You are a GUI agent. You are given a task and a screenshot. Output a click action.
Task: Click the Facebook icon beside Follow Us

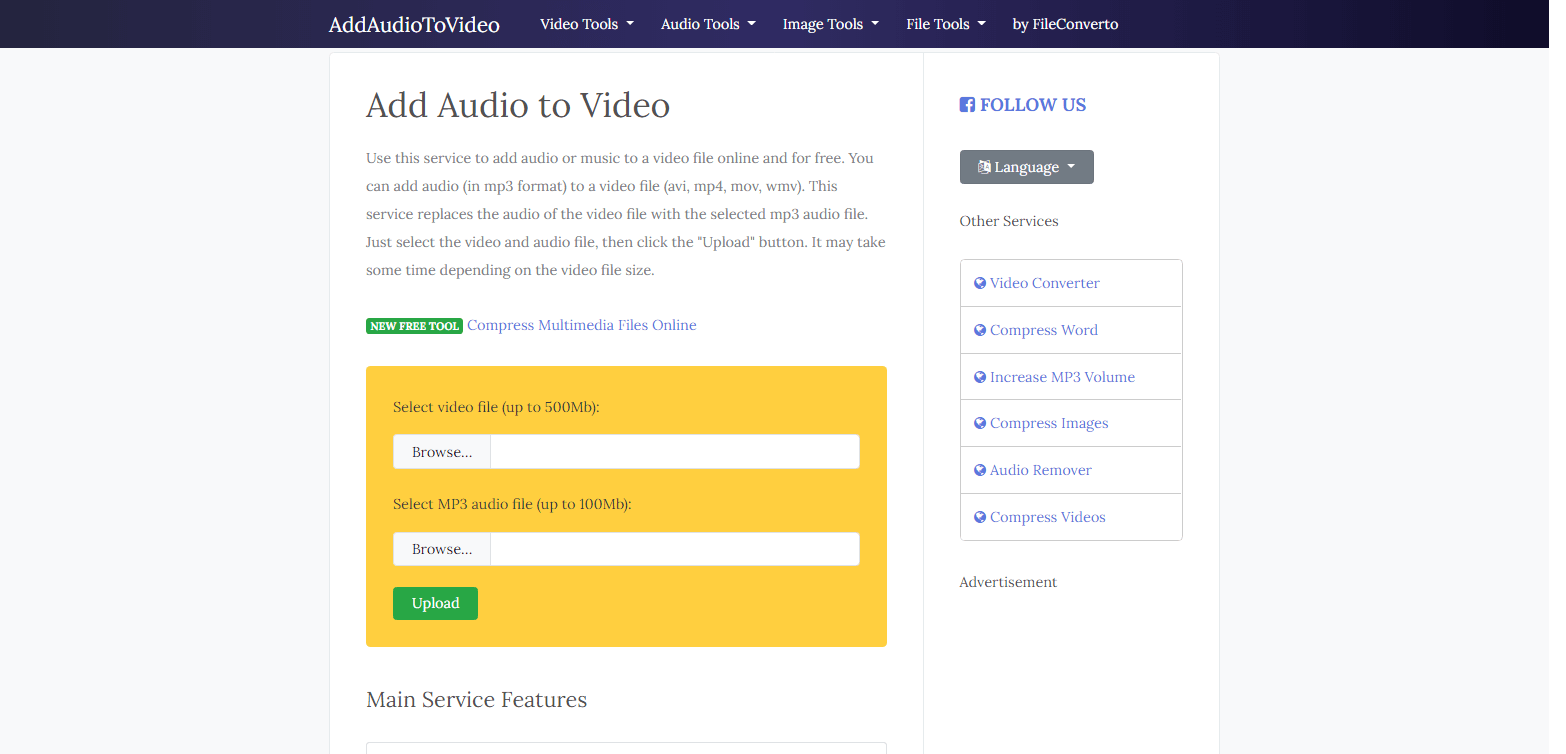[967, 105]
